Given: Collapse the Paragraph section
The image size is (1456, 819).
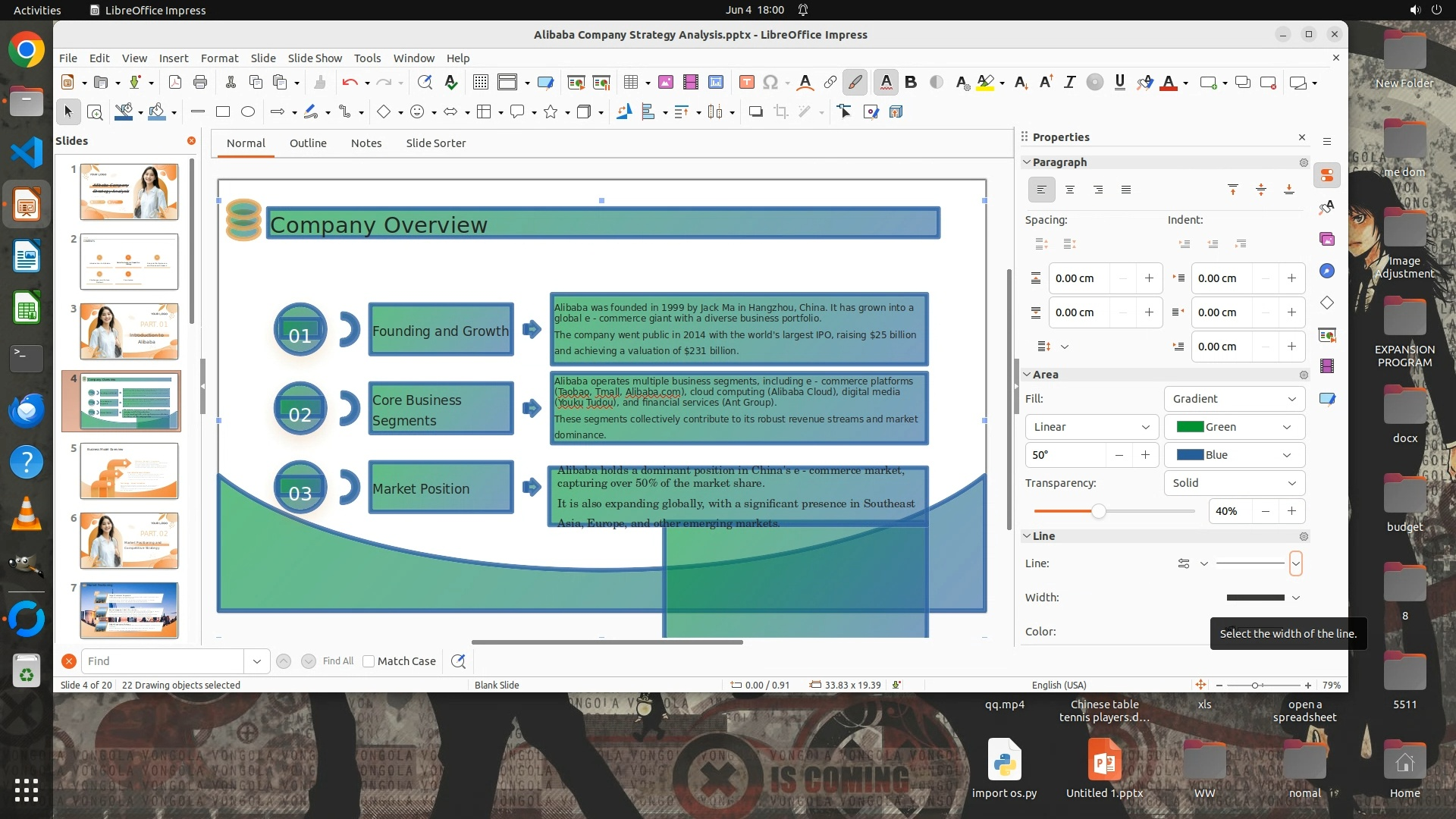Looking at the screenshot, I should pyautogui.click(x=1027, y=162).
